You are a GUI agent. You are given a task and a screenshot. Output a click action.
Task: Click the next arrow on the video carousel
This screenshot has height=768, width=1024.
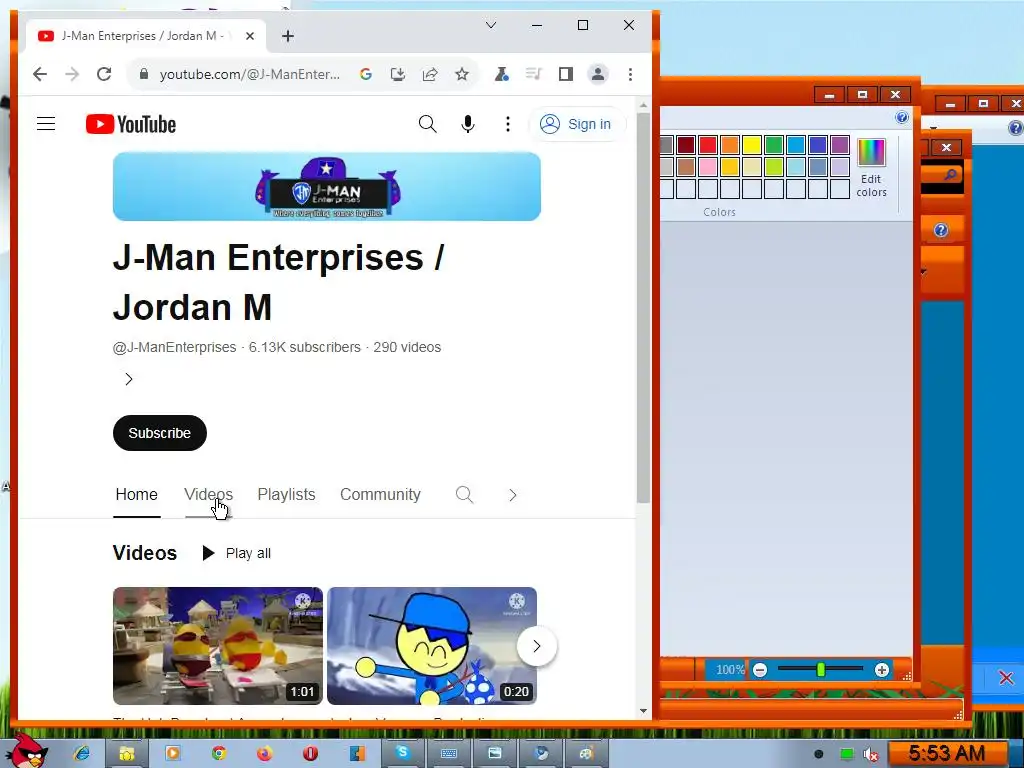[536, 646]
